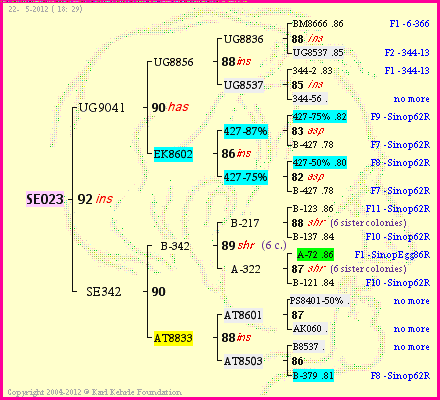Click the UG8537 .85 entry
This screenshot has height=400, width=440.
click(318, 52)
